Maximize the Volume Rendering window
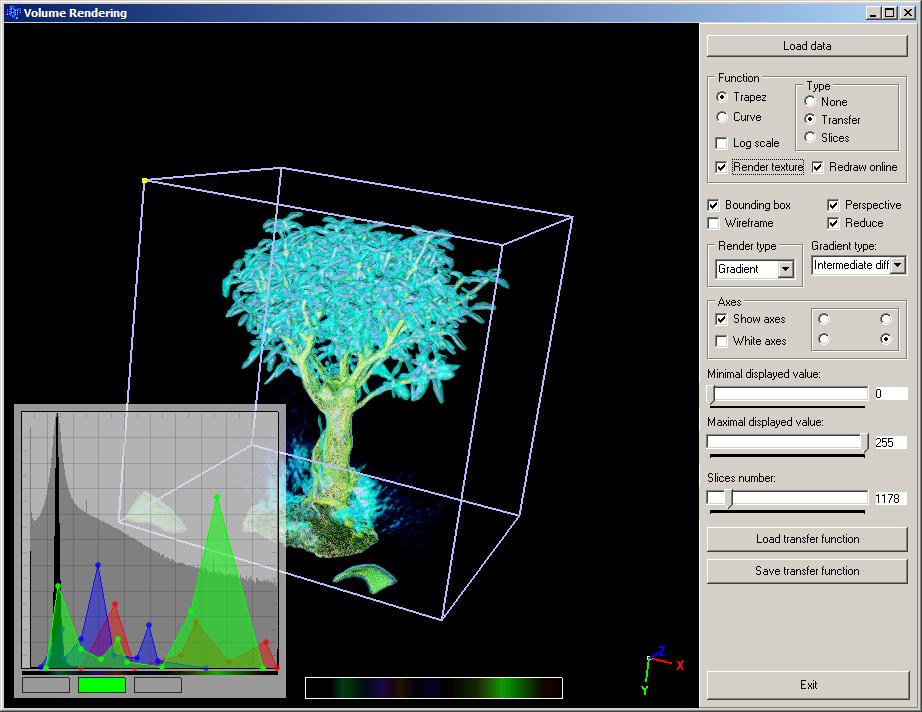The height and width of the screenshot is (712, 922). pos(890,12)
